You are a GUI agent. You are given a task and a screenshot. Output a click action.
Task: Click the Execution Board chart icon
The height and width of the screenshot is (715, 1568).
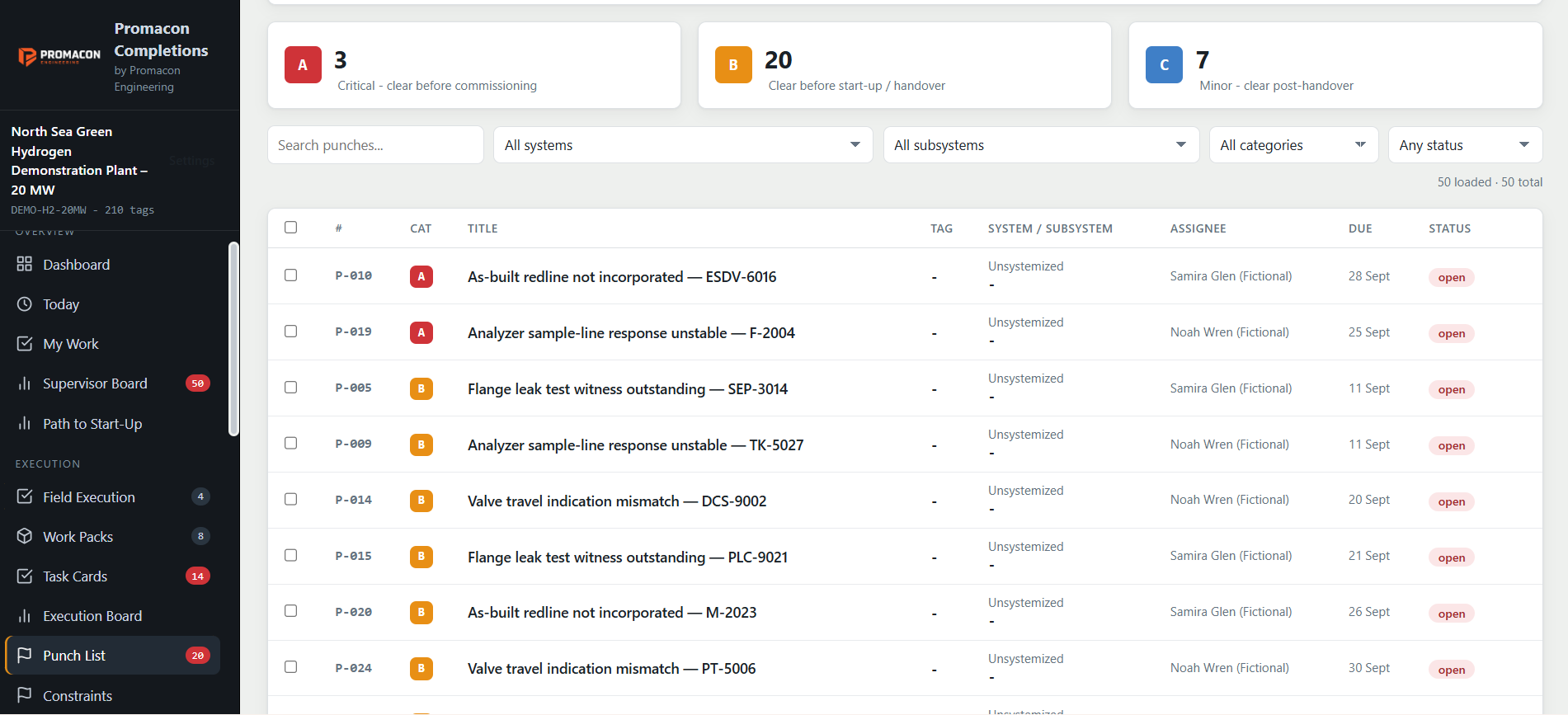pyautogui.click(x=25, y=616)
